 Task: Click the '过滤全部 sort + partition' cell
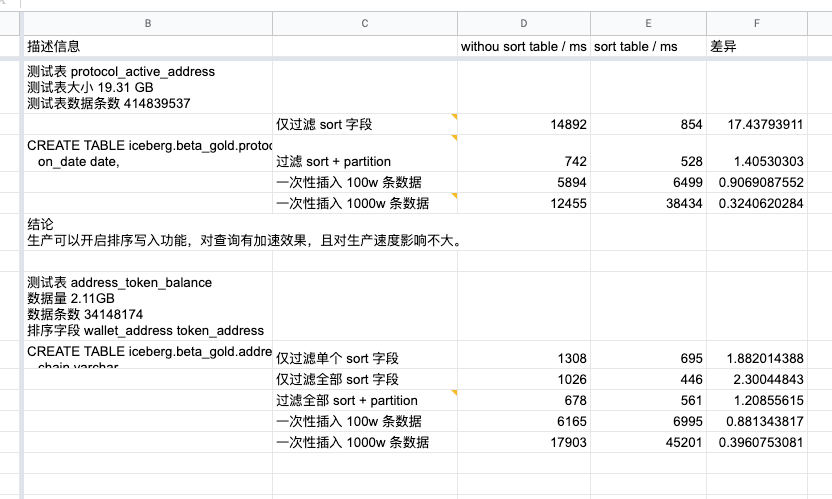364,400
